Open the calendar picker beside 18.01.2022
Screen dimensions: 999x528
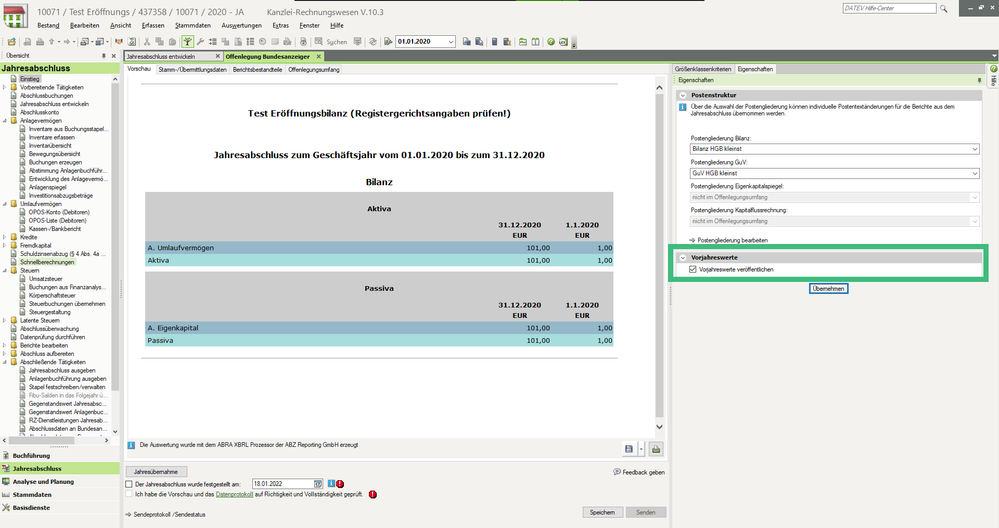pyautogui.click(x=318, y=483)
